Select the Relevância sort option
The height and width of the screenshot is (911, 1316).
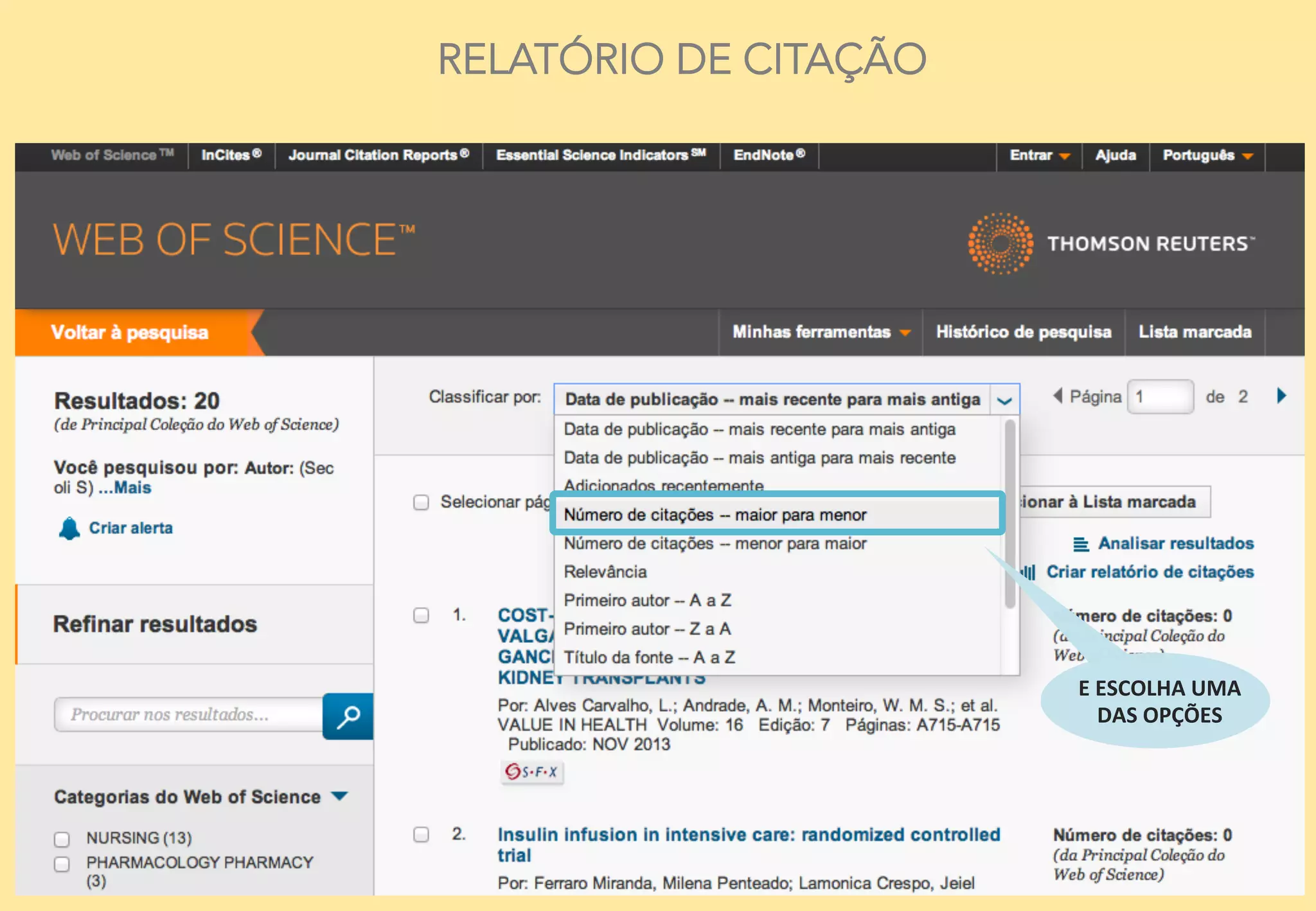click(x=605, y=572)
